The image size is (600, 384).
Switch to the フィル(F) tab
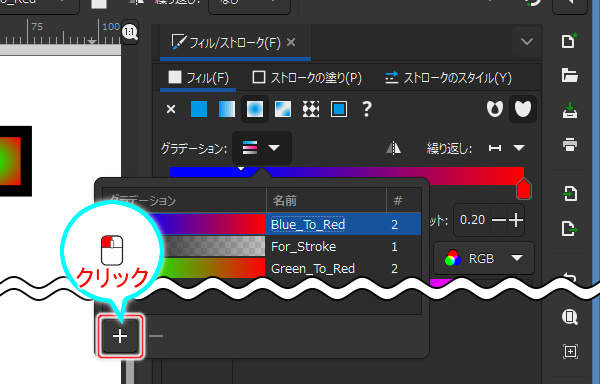pyautogui.click(x=198, y=78)
